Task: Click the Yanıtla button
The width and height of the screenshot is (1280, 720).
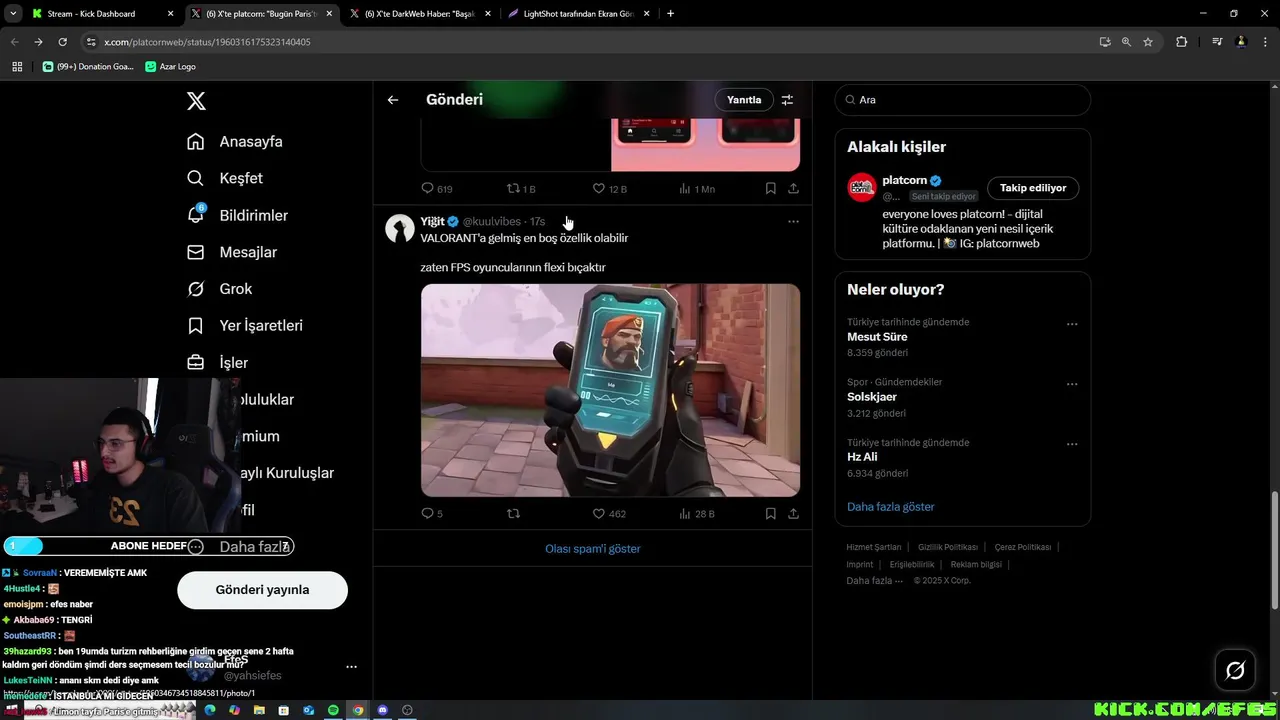Action: pos(744,100)
